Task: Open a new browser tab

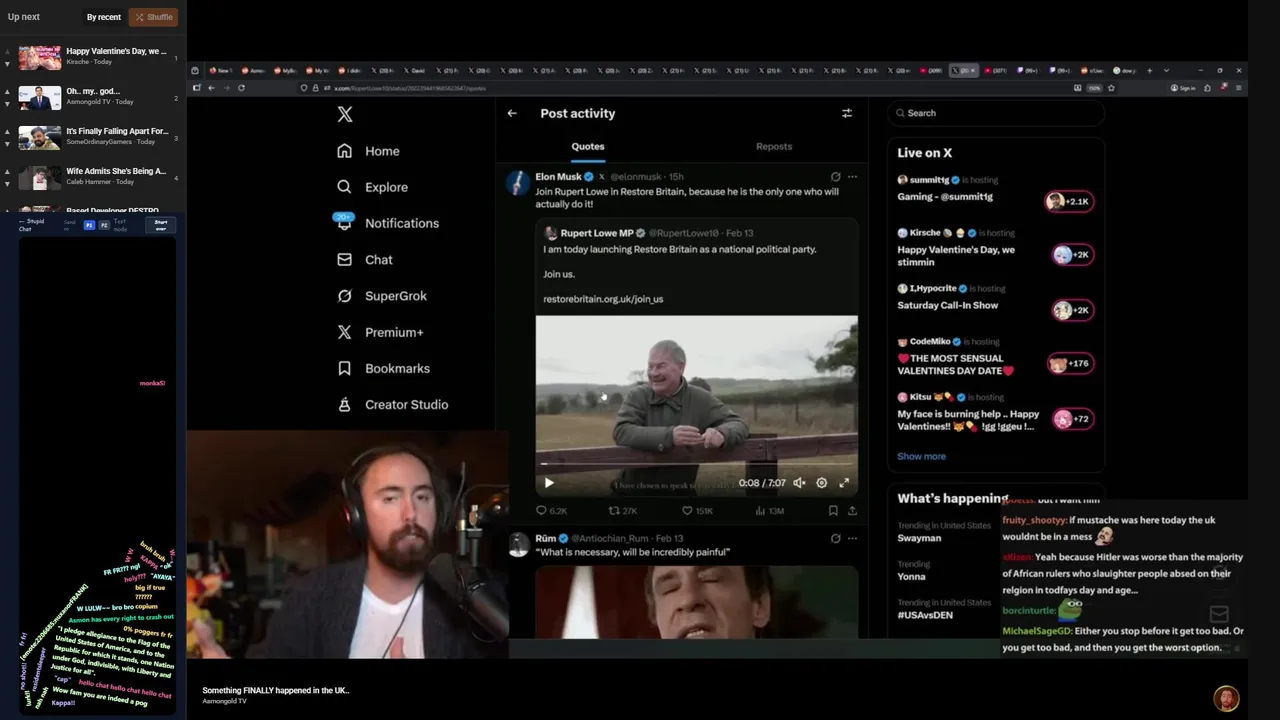Action: (x=1149, y=70)
